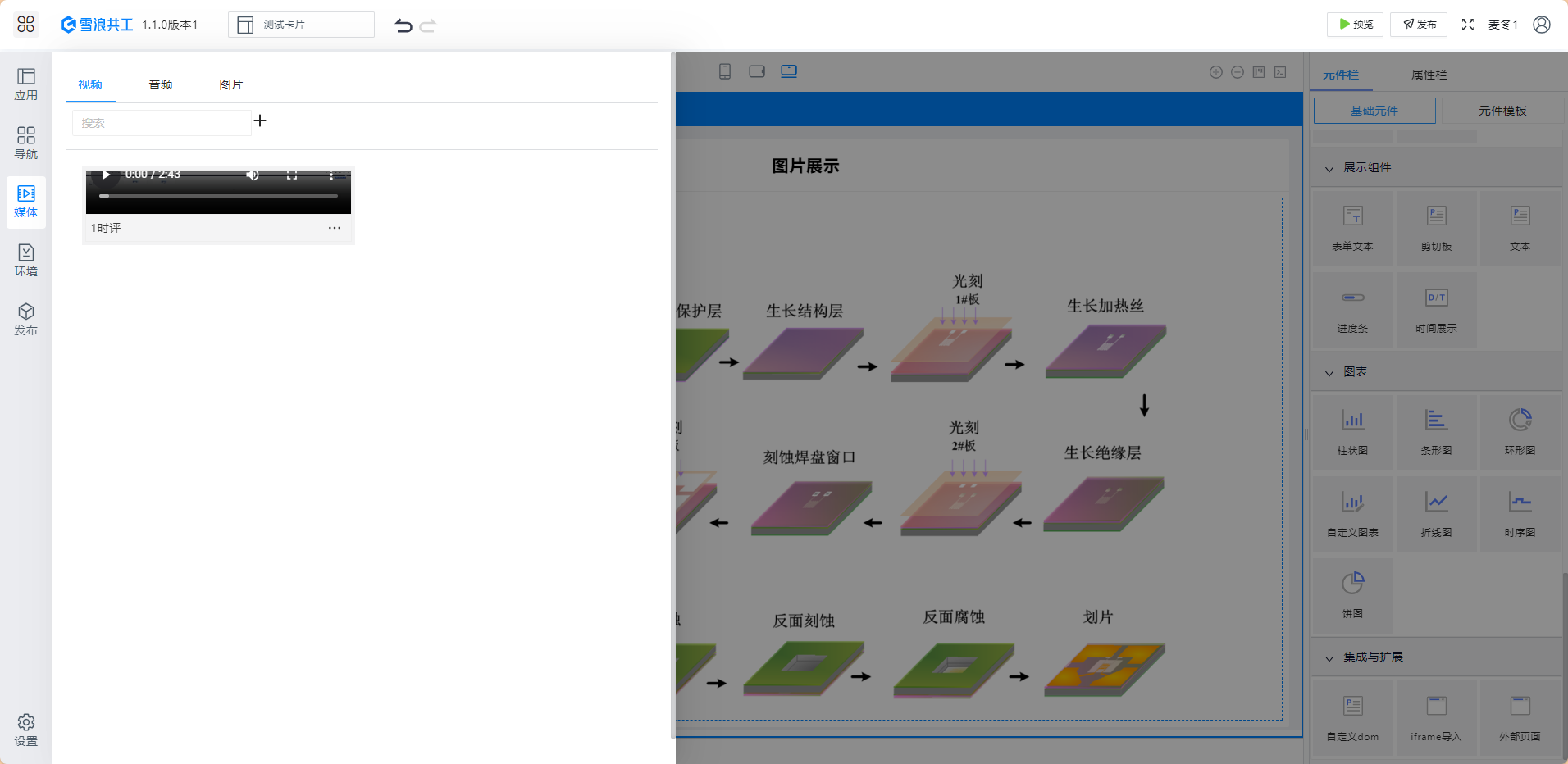Select the 文本 component
This screenshot has width=1568, height=764.
tap(1520, 229)
